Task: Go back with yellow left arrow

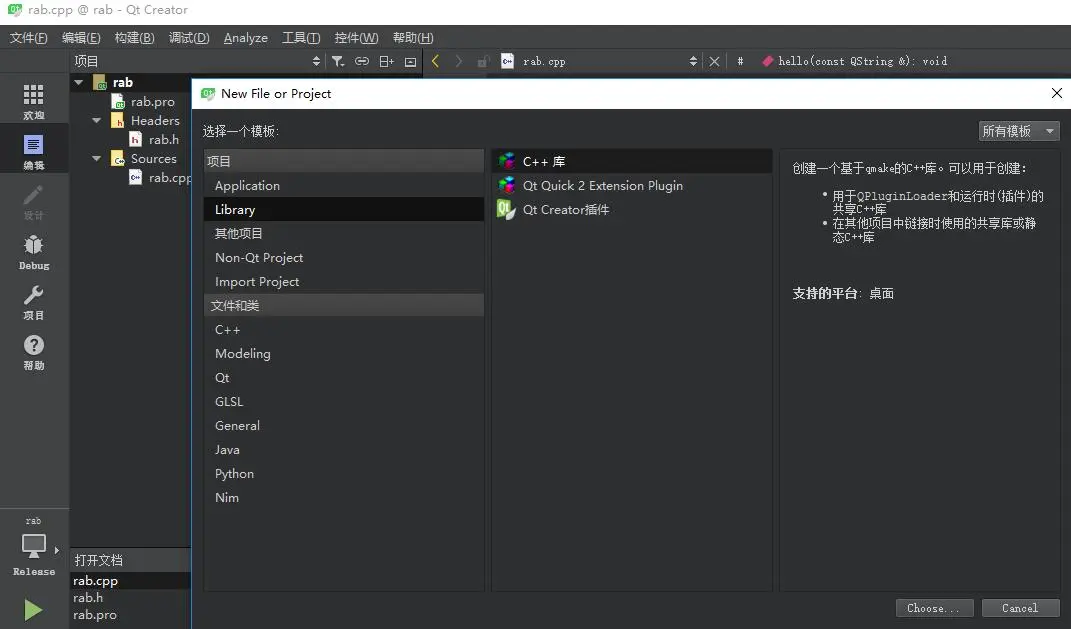Action: (x=435, y=61)
